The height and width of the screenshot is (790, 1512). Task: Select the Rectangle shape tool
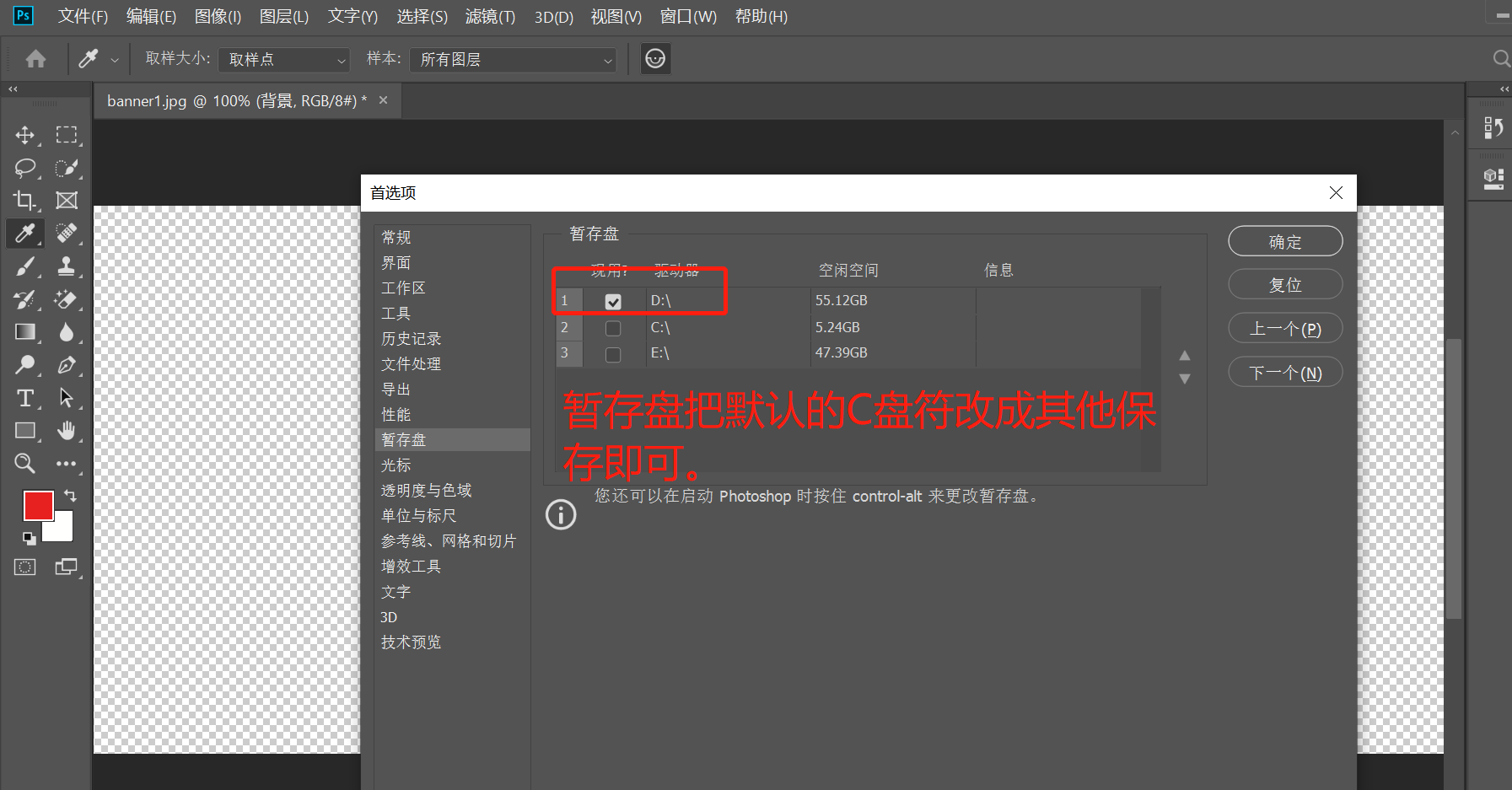[25, 431]
